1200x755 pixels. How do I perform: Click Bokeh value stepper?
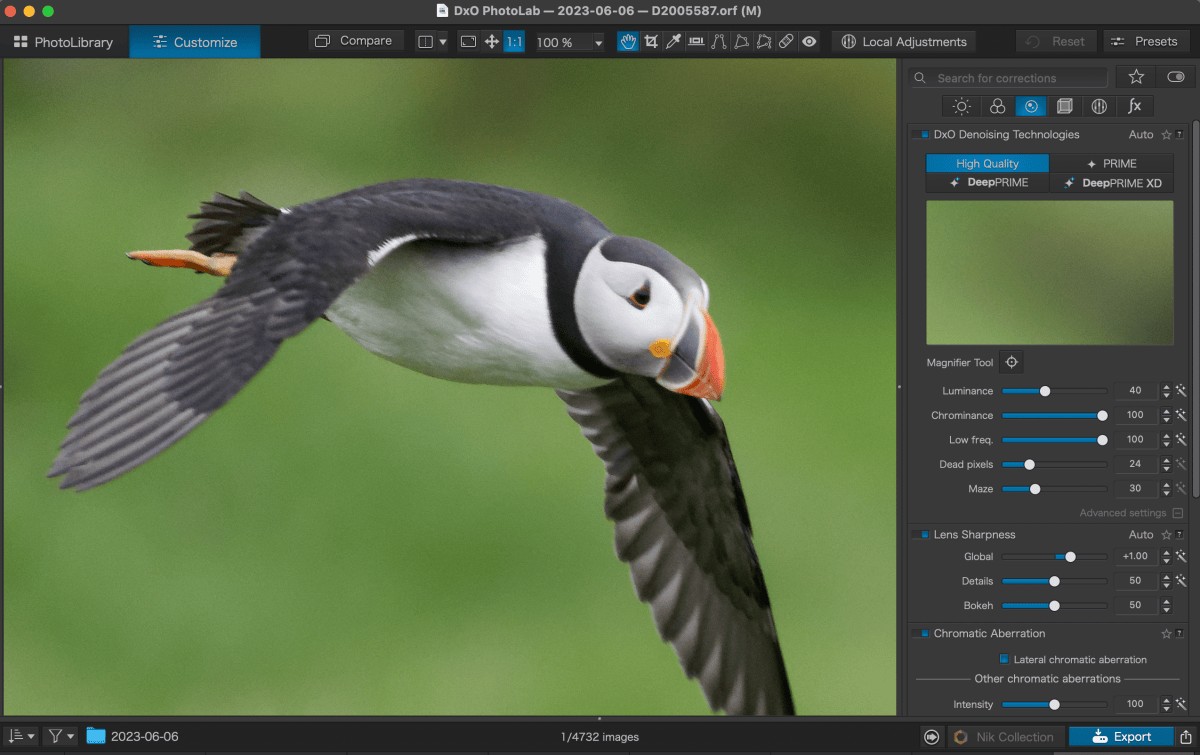[x=1166, y=606]
